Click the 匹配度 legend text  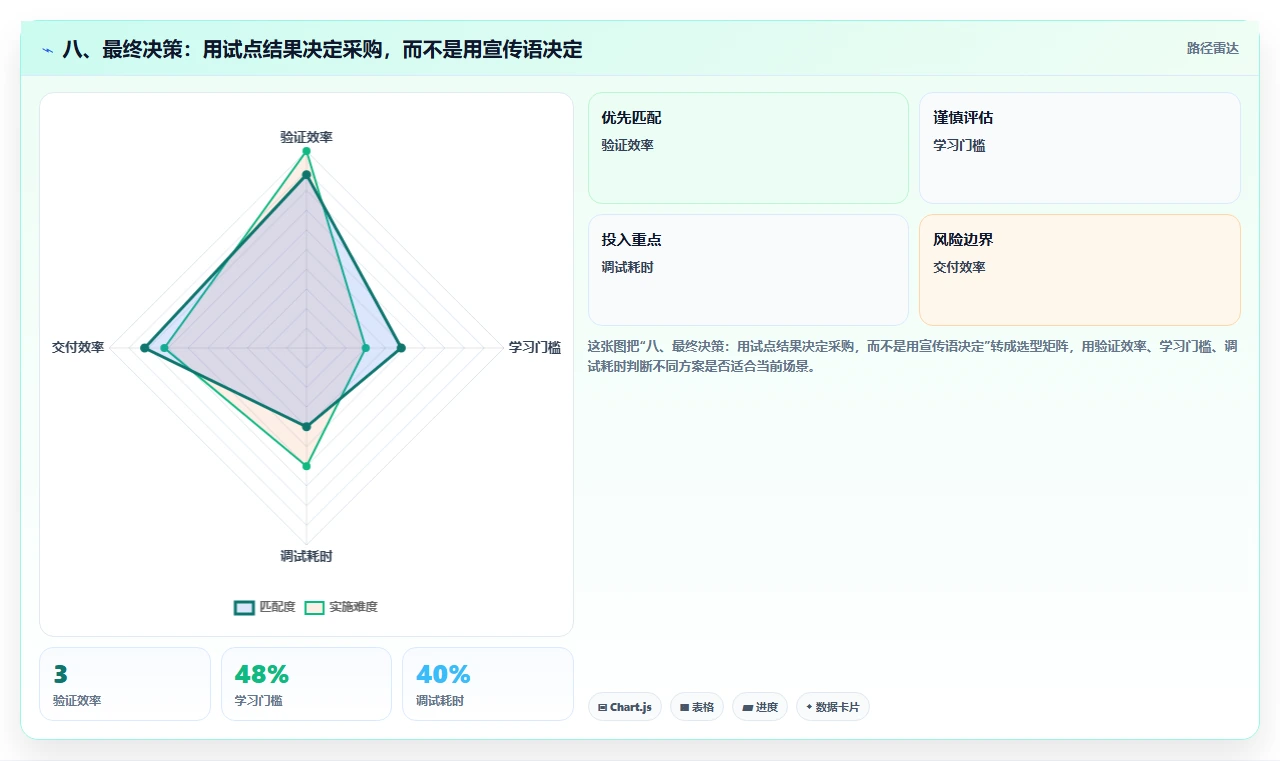(x=277, y=607)
